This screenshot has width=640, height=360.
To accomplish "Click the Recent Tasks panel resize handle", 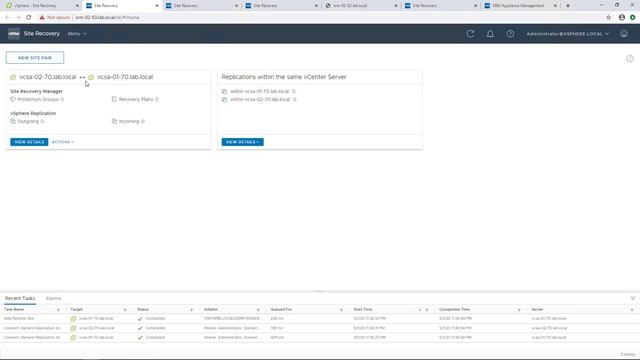I will (320, 291).
